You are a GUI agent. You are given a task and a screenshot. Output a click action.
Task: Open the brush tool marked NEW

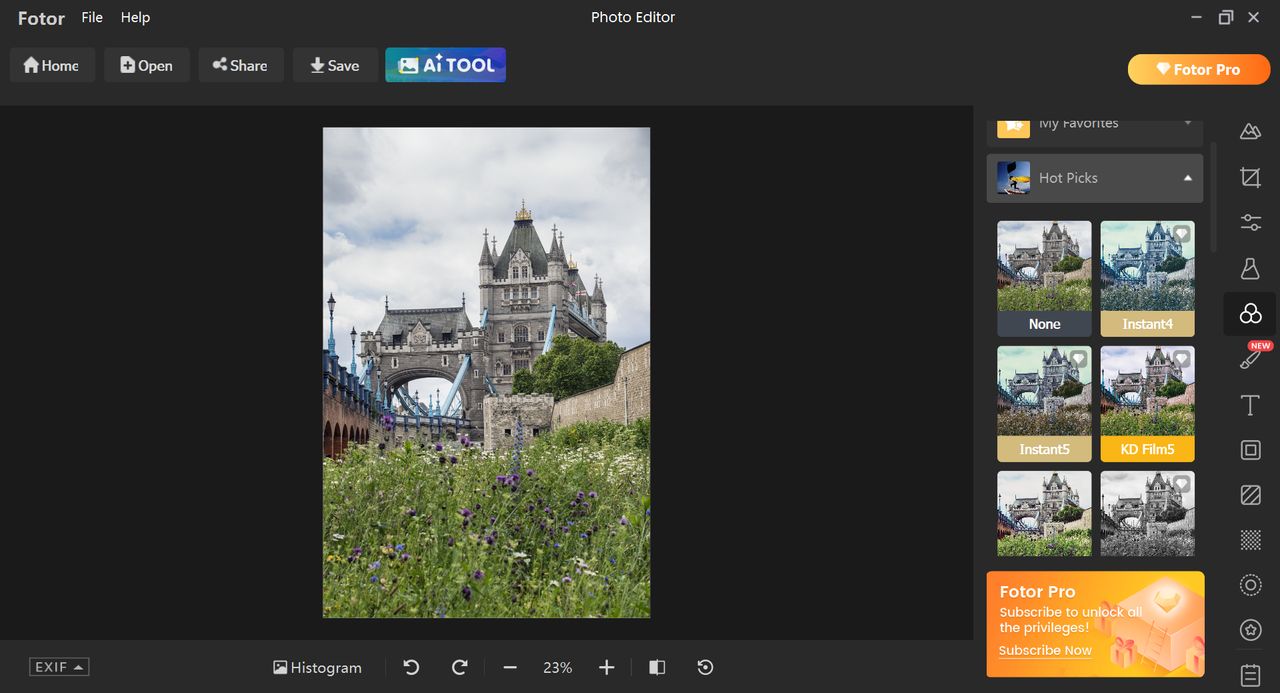1250,359
